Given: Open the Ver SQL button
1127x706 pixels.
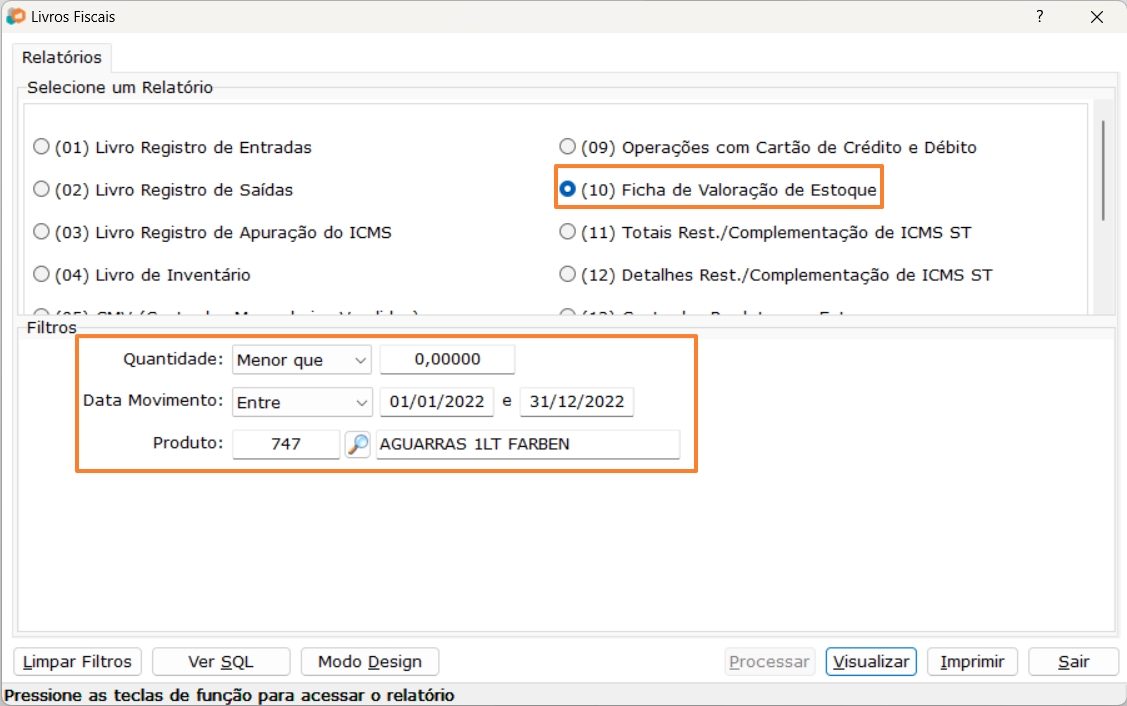Looking at the screenshot, I should pyautogui.click(x=221, y=662).
